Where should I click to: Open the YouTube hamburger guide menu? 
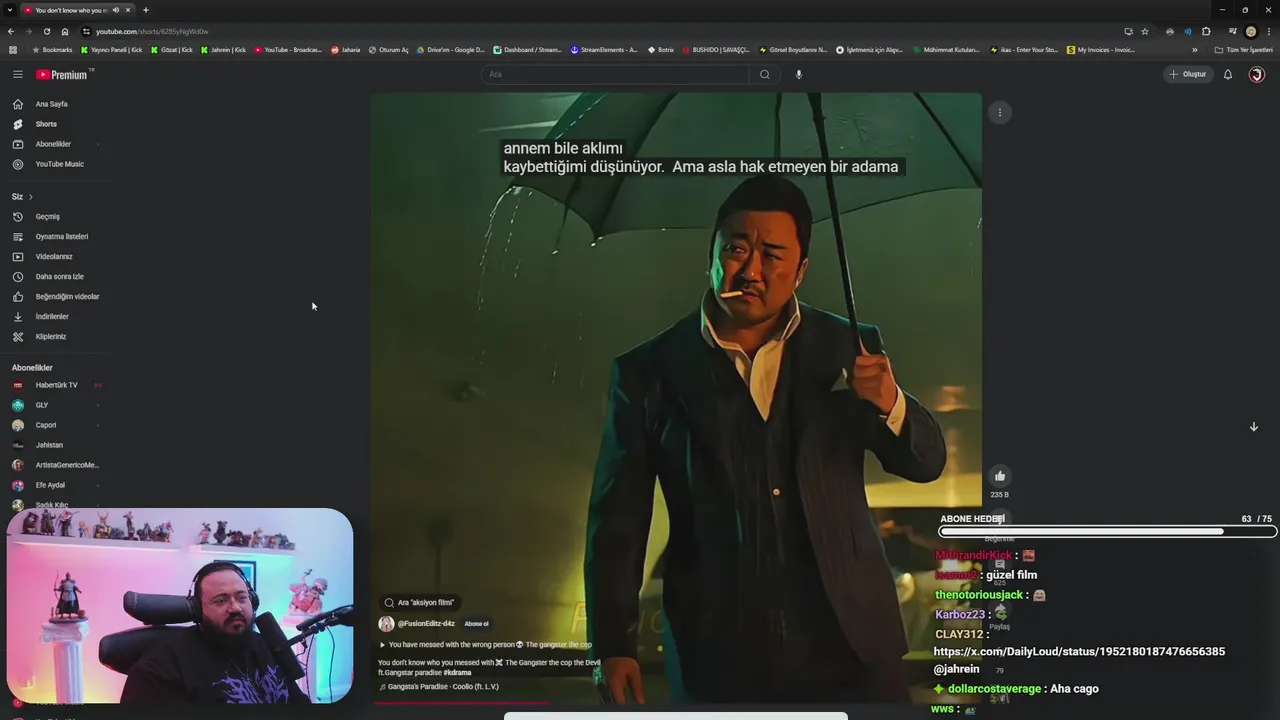[17, 74]
